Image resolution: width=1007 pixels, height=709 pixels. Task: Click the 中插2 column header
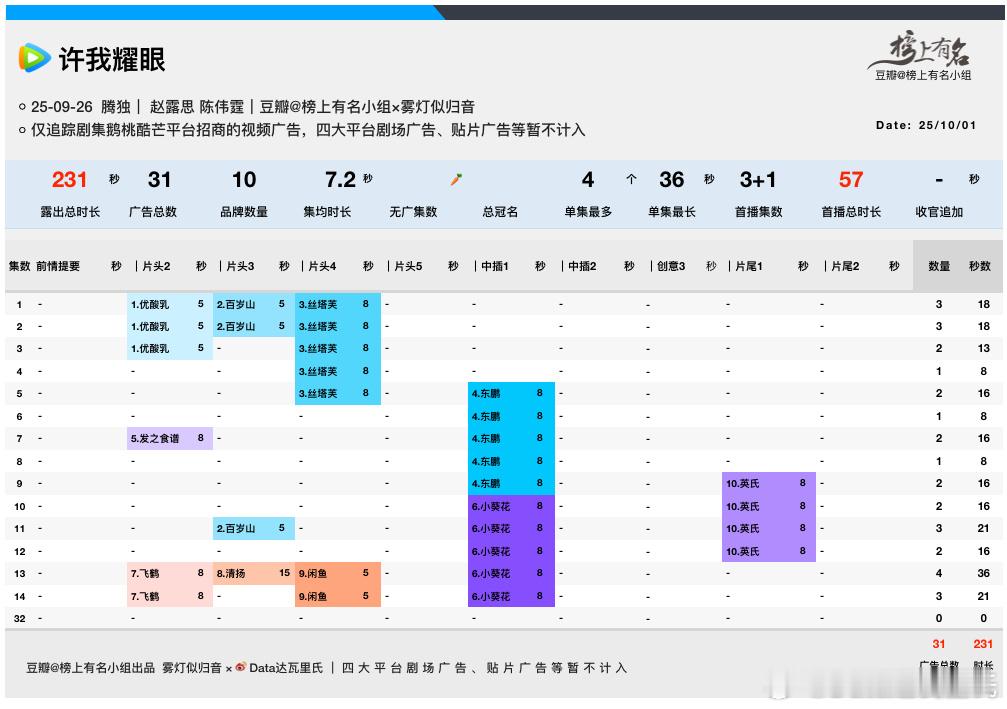pyautogui.click(x=582, y=266)
